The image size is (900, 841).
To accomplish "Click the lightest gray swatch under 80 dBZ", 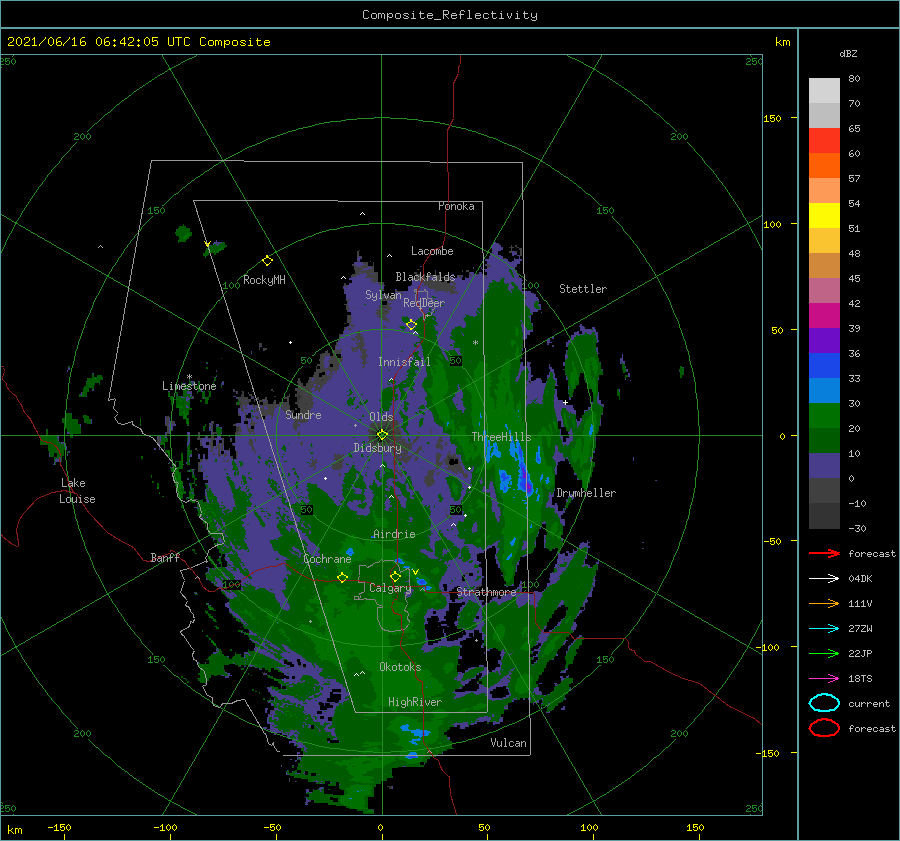I will (824, 91).
